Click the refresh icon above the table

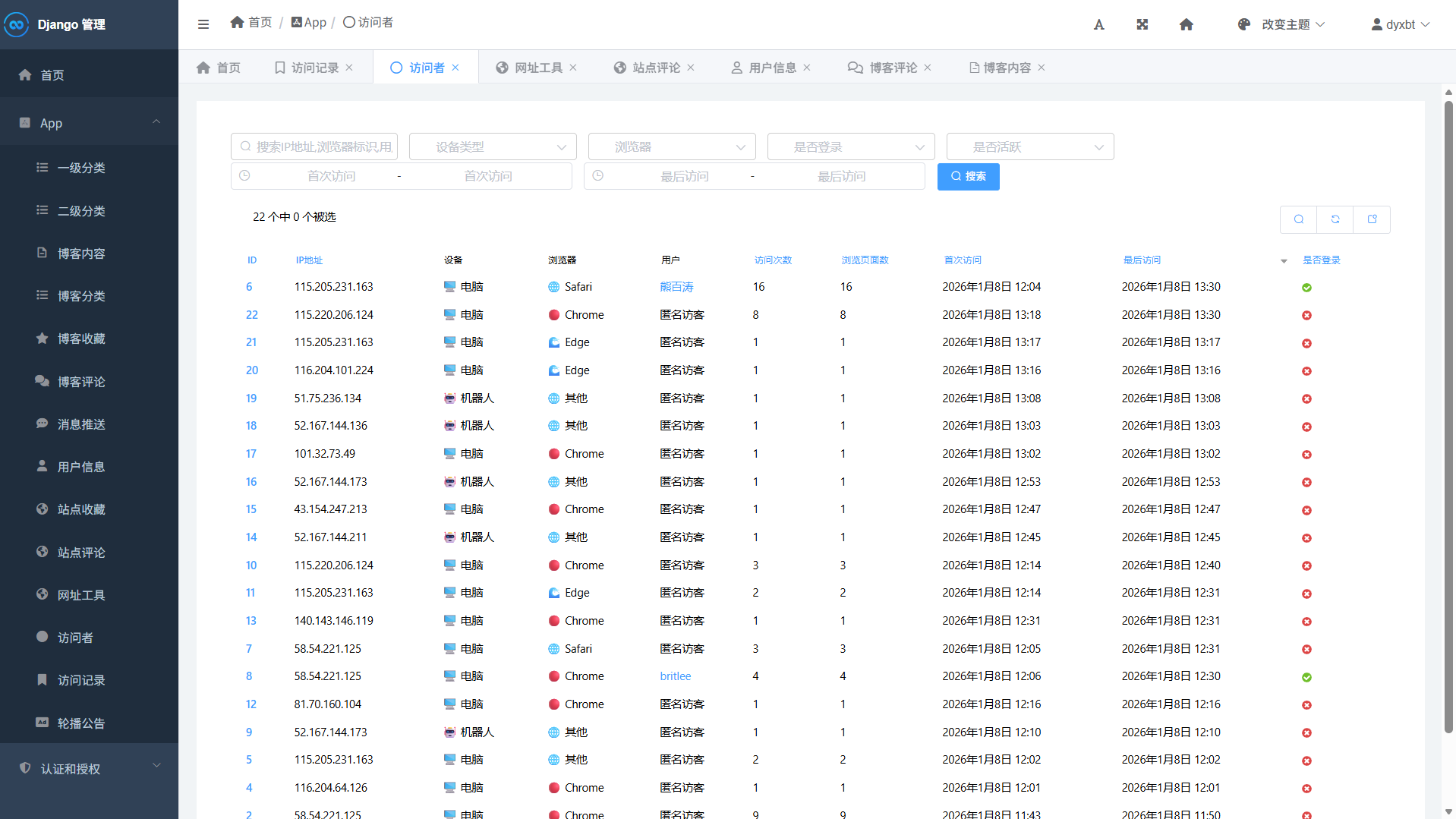[x=1335, y=219]
